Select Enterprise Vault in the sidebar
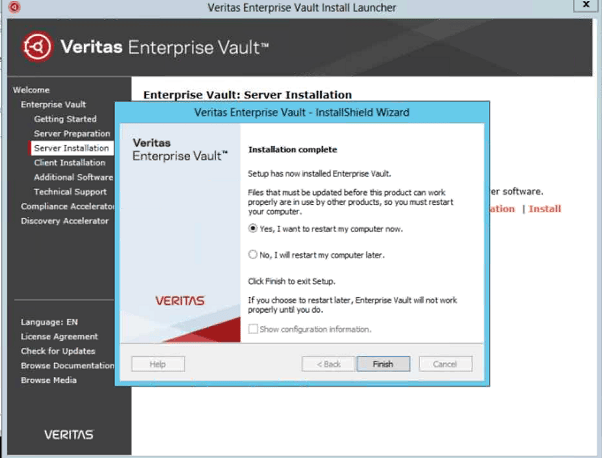602x458 pixels. [53, 104]
